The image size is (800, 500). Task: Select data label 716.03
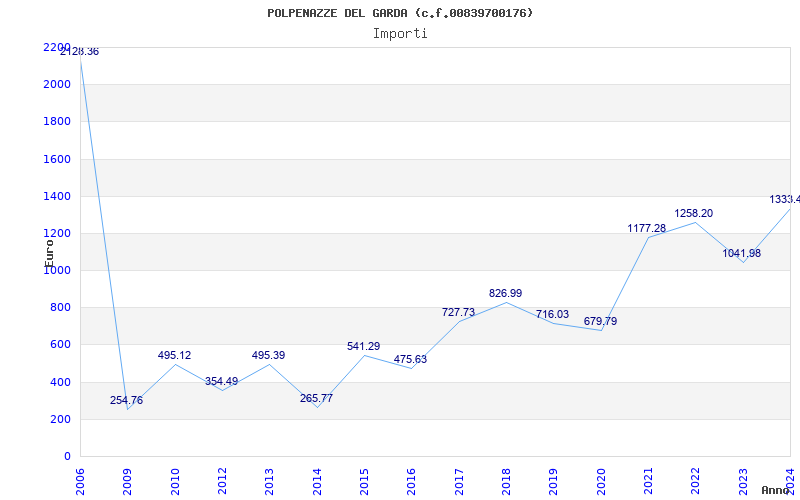click(x=553, y=315)
